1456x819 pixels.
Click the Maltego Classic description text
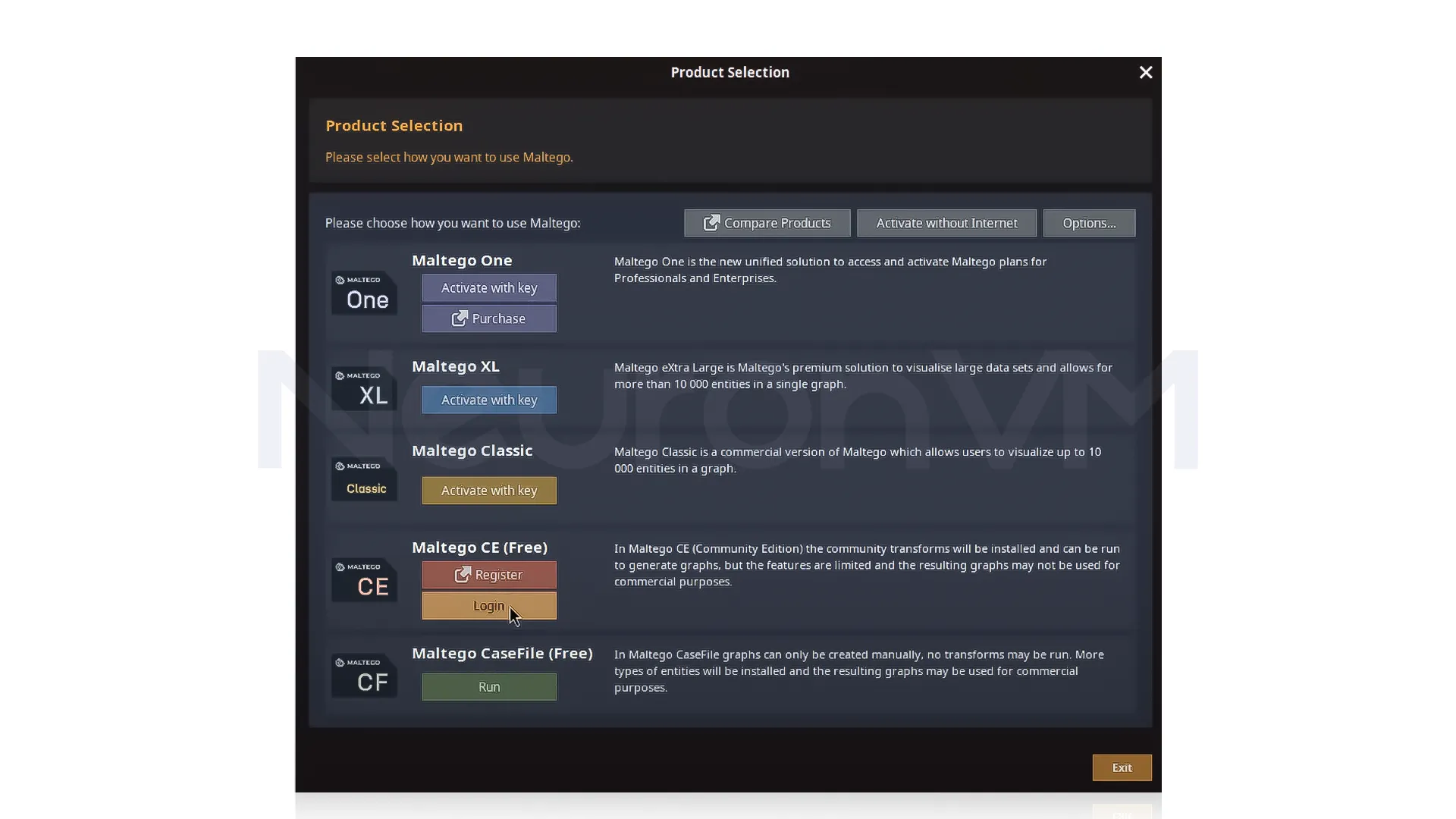pos(858,460)
